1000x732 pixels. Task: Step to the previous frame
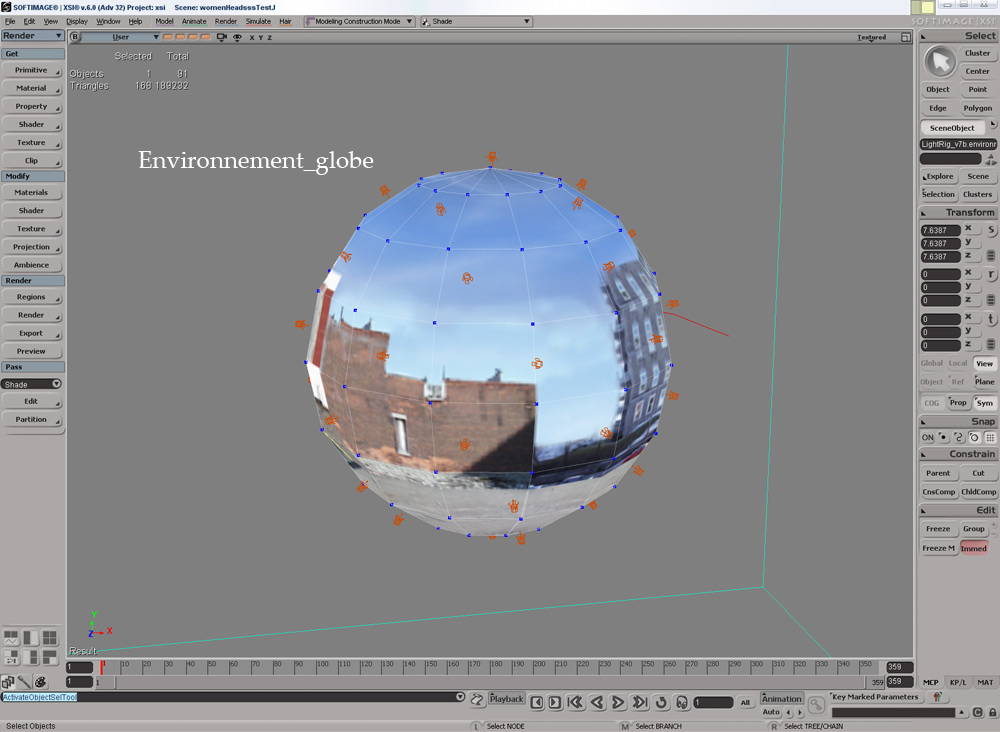coord(537,702)
